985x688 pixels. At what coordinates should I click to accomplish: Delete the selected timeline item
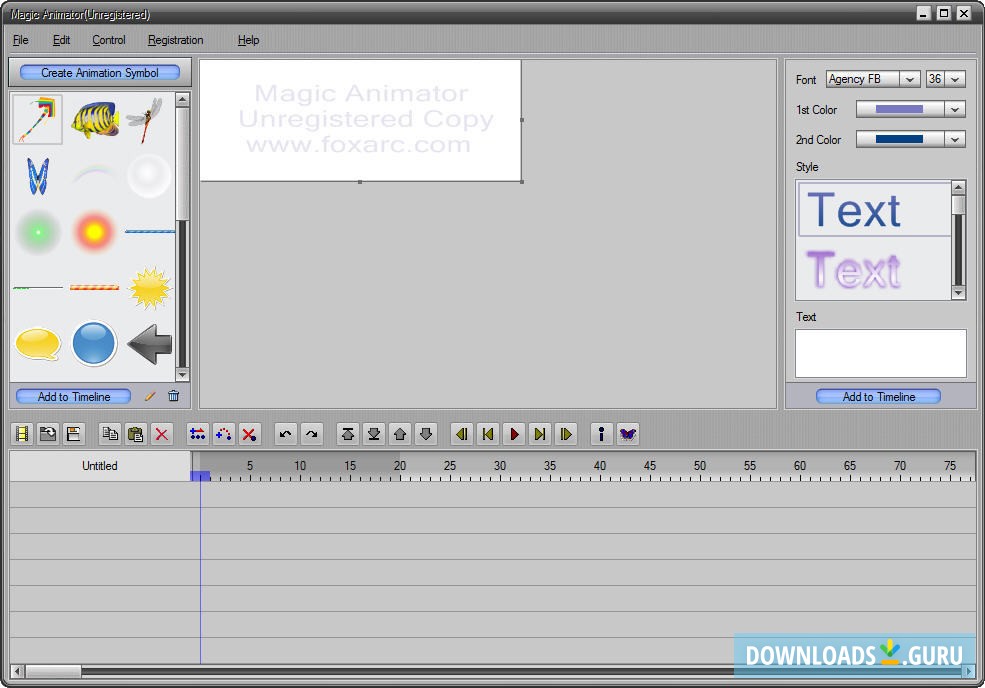click(x=160, y=434)
